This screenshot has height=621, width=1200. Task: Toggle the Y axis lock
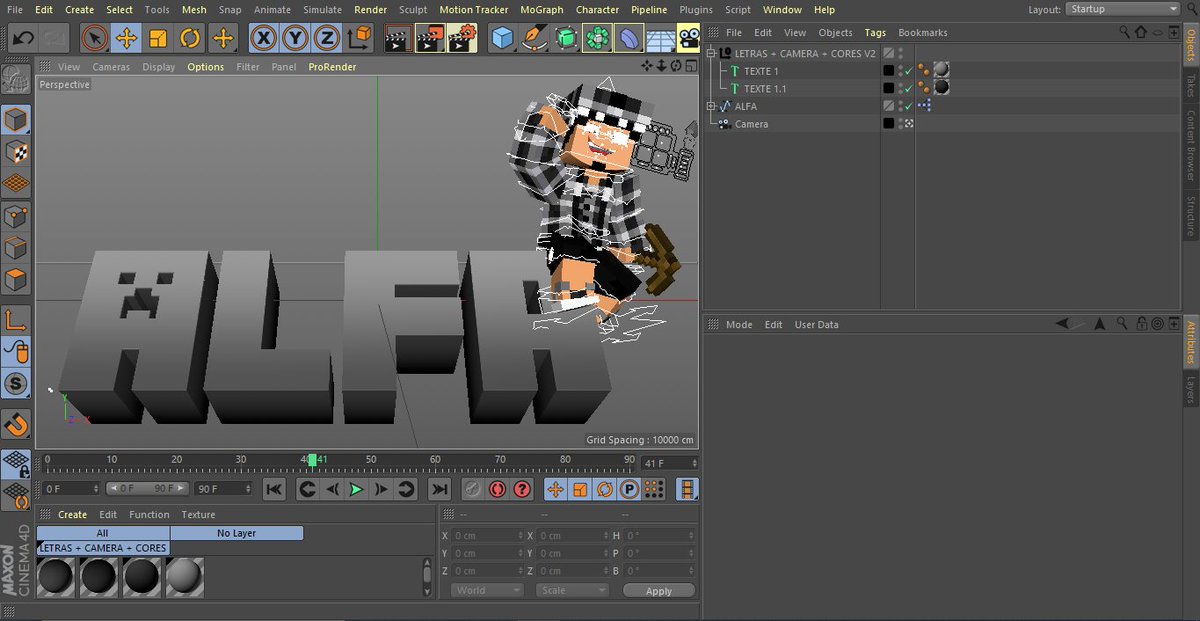(295, 38)
